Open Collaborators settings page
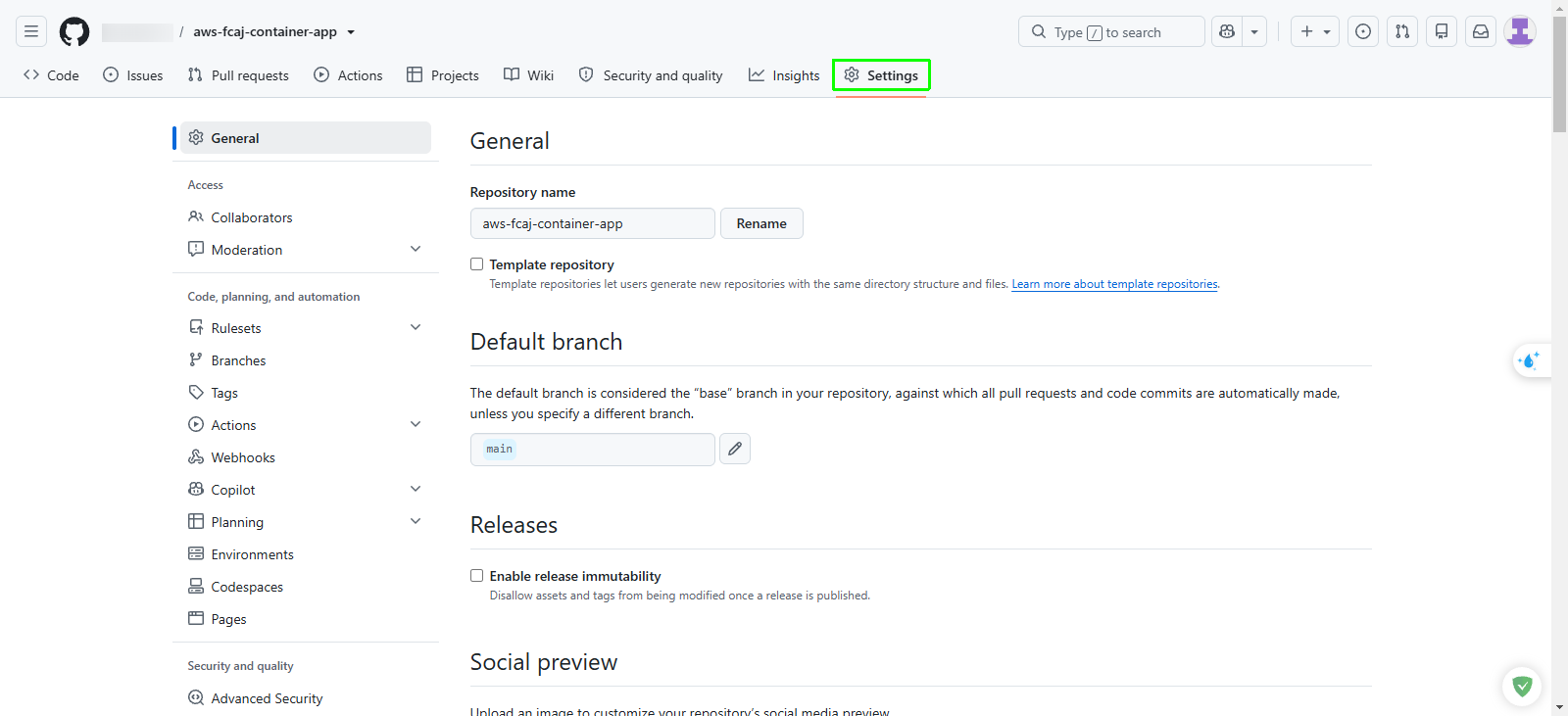The width and height of the screenshot is (1568, 716). pyautogui.click(x=306, y=217)
